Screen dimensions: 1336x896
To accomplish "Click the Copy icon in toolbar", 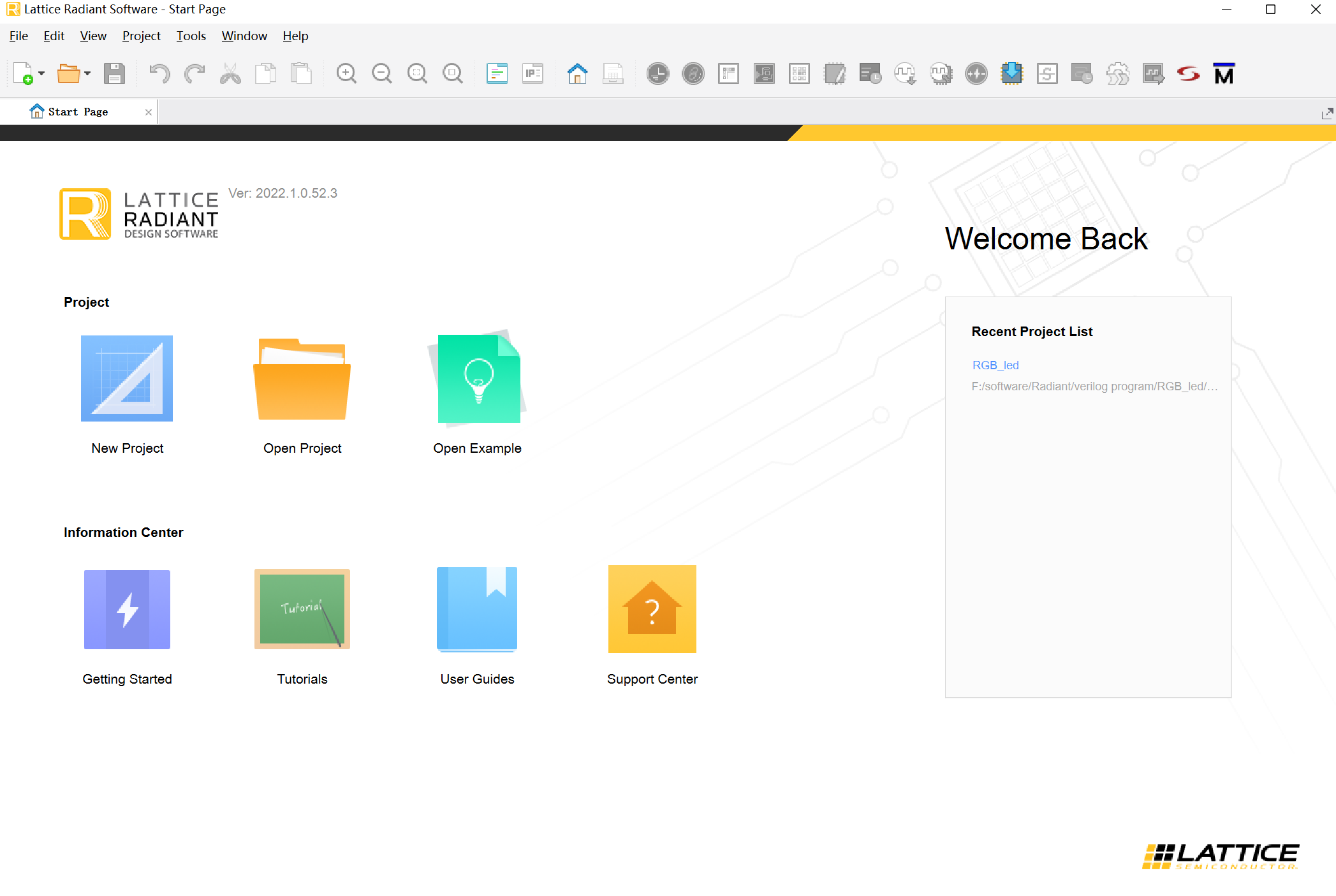I will click(x=265, y=74).
